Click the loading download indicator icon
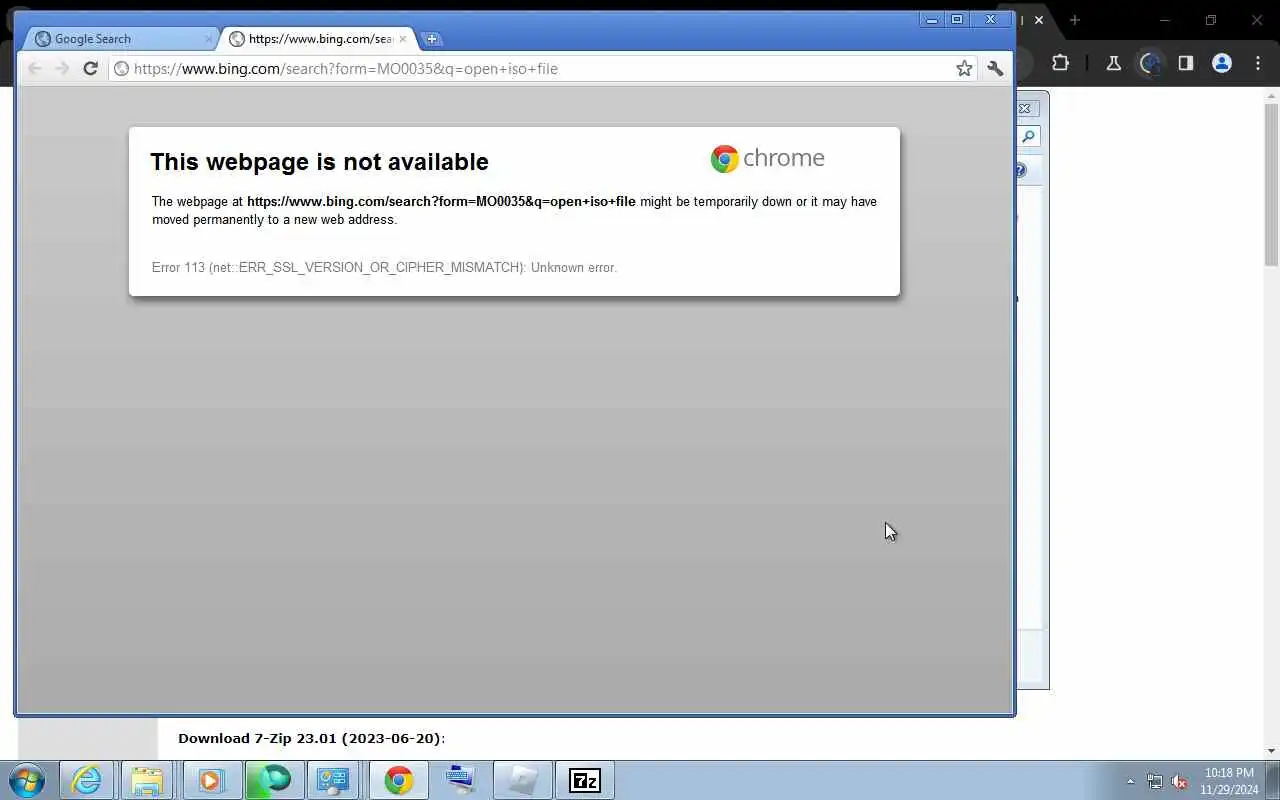The image size is (1280, 800). 1150,63
